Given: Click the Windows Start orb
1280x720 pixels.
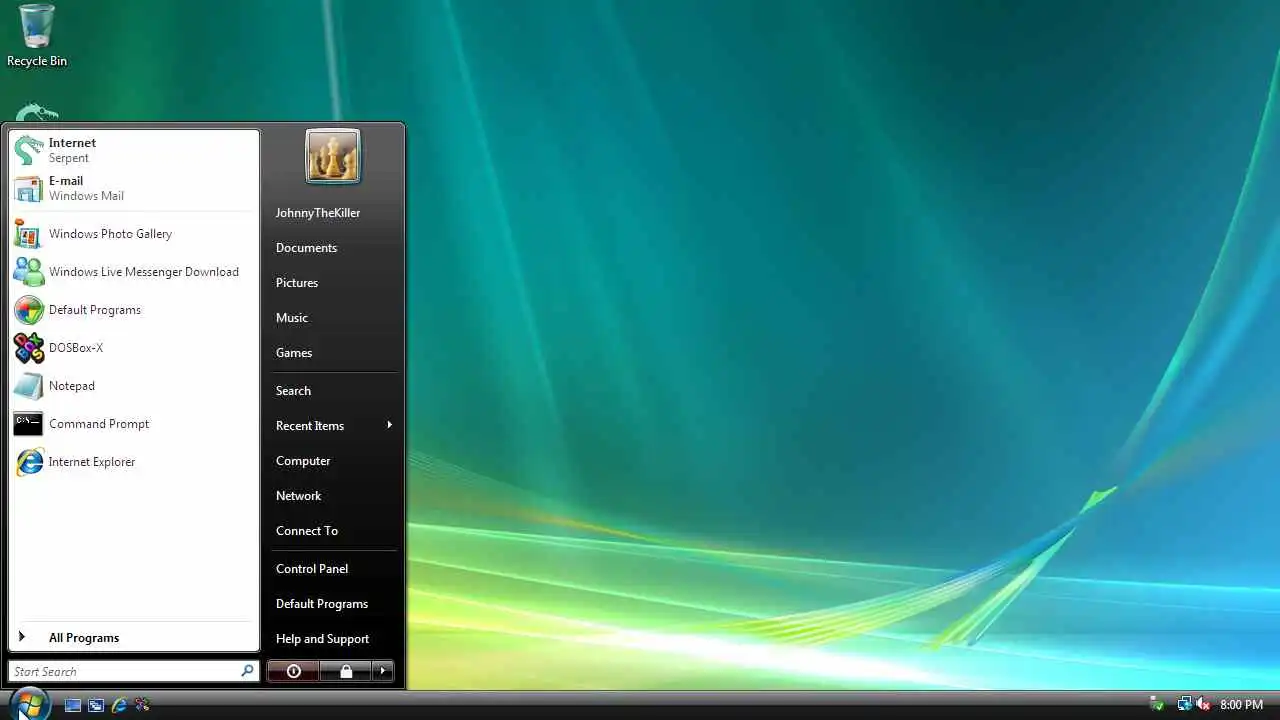Looking at the screenshot, I should click(x=29, y=703).
